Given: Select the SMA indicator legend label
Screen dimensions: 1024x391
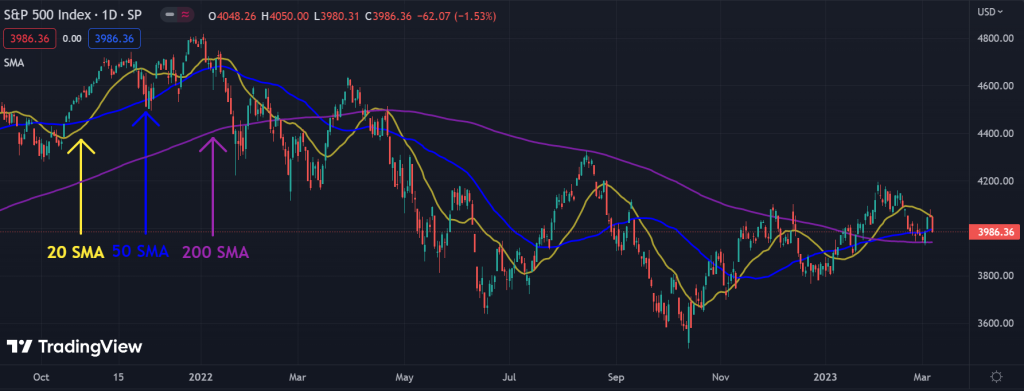Looking at the screenshot, I should click(14, 63).
